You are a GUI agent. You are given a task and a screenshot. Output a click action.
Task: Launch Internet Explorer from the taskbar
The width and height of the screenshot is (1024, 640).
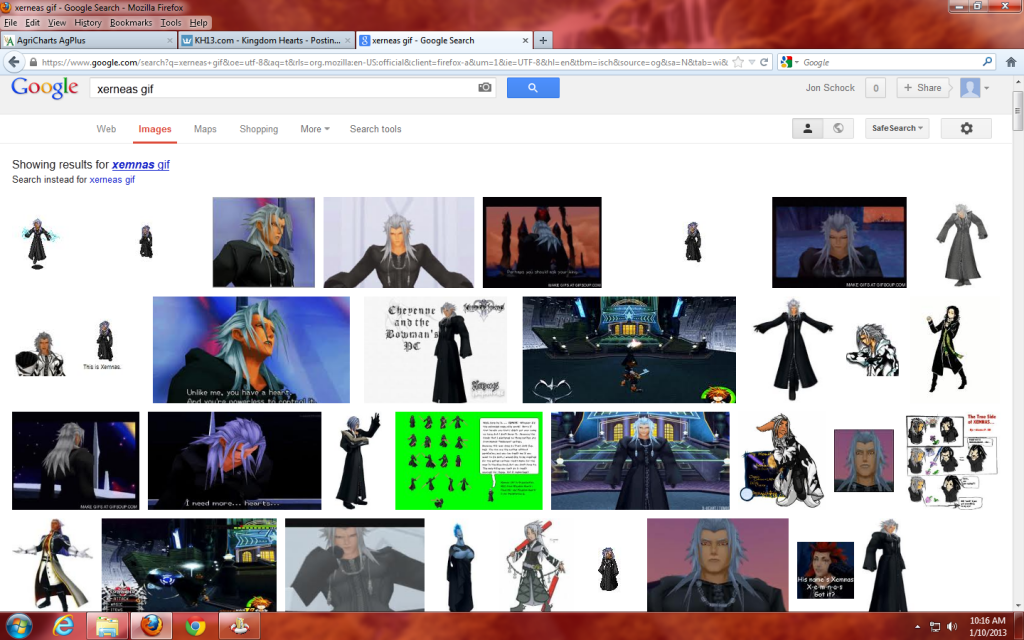point(63,626)
